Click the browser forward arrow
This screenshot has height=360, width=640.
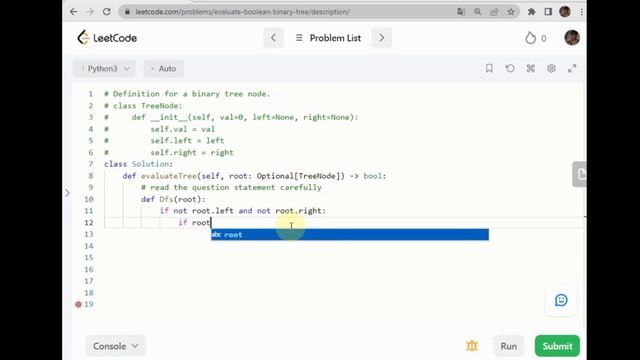click(90, 12)
